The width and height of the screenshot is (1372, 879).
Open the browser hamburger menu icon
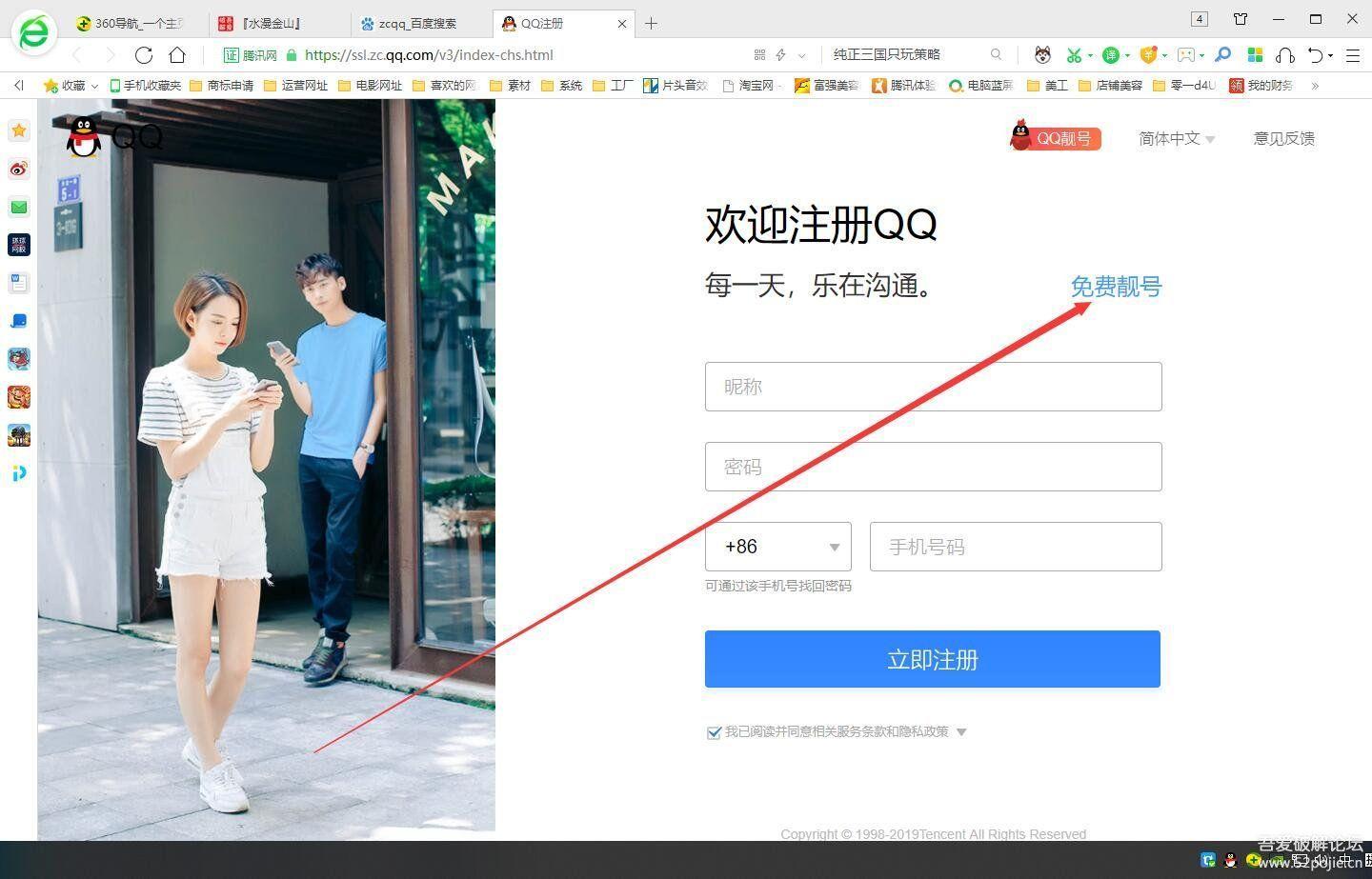[x=1353, y=55]
